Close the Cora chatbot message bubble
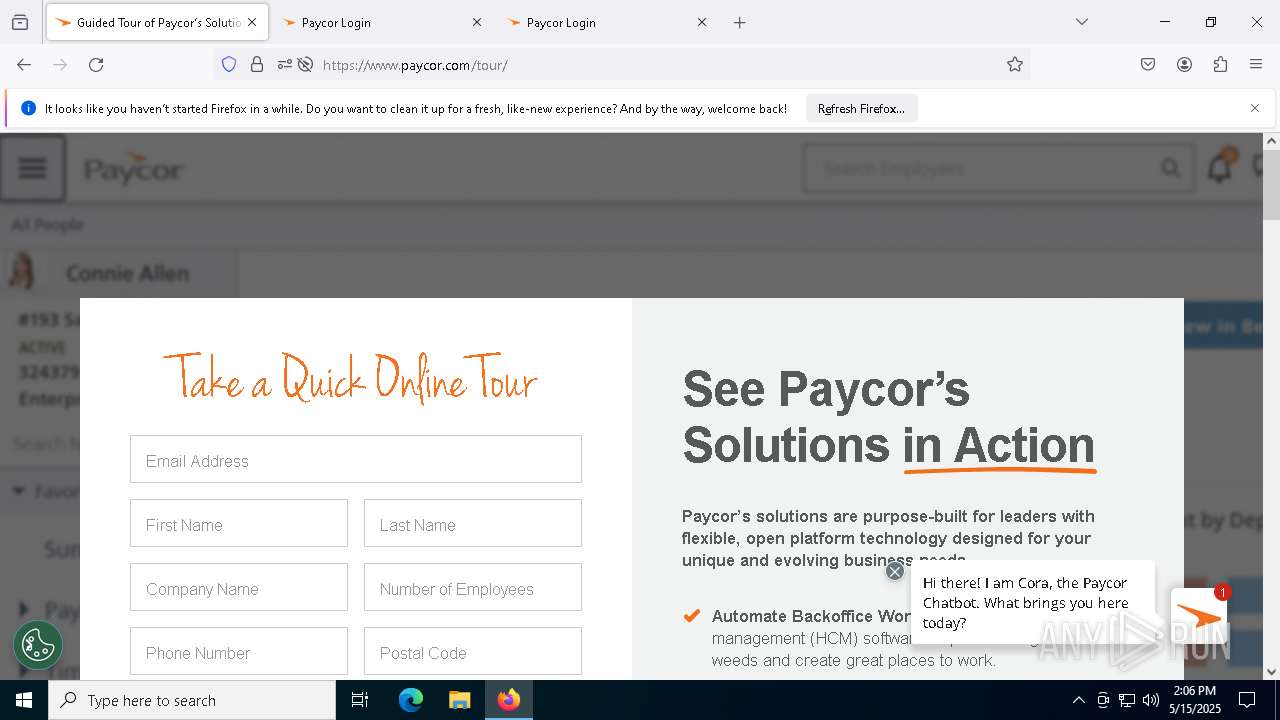 pyautogui.click(x=895, y=571)
